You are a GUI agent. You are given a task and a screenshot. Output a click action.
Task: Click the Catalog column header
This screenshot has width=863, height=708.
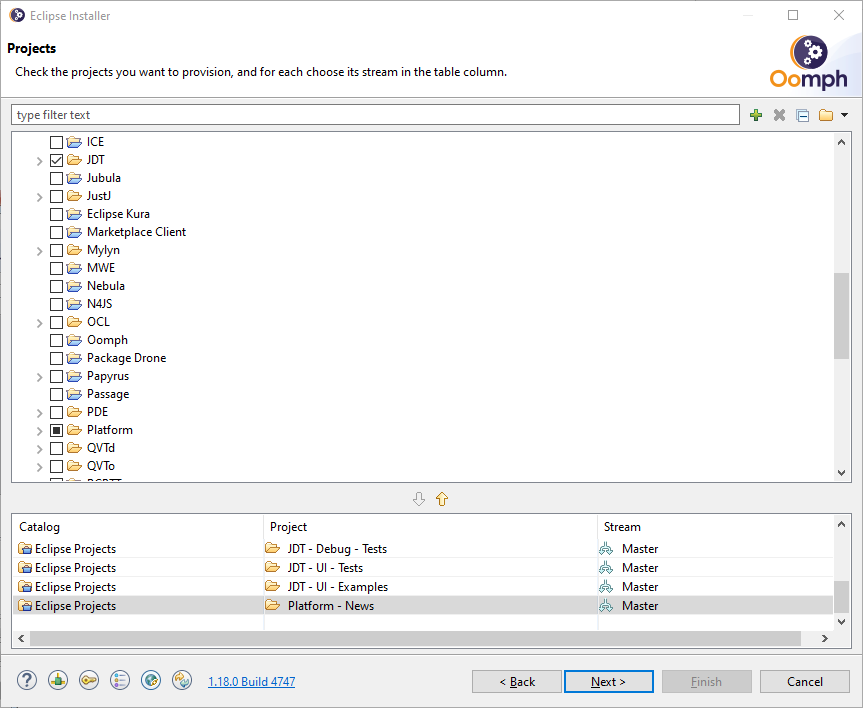(x=138, y=527)
